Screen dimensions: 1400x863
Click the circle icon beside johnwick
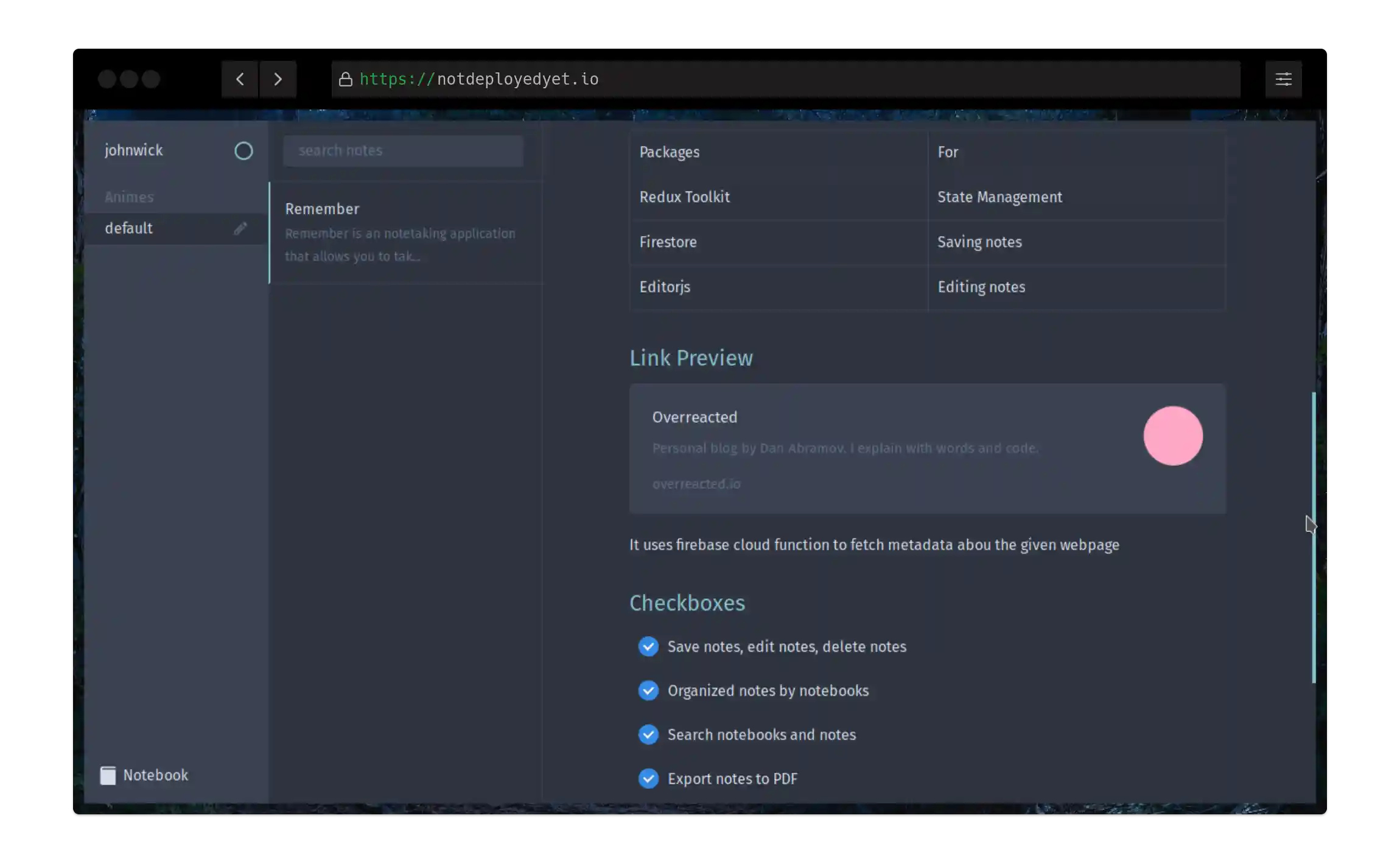(243, 150)
